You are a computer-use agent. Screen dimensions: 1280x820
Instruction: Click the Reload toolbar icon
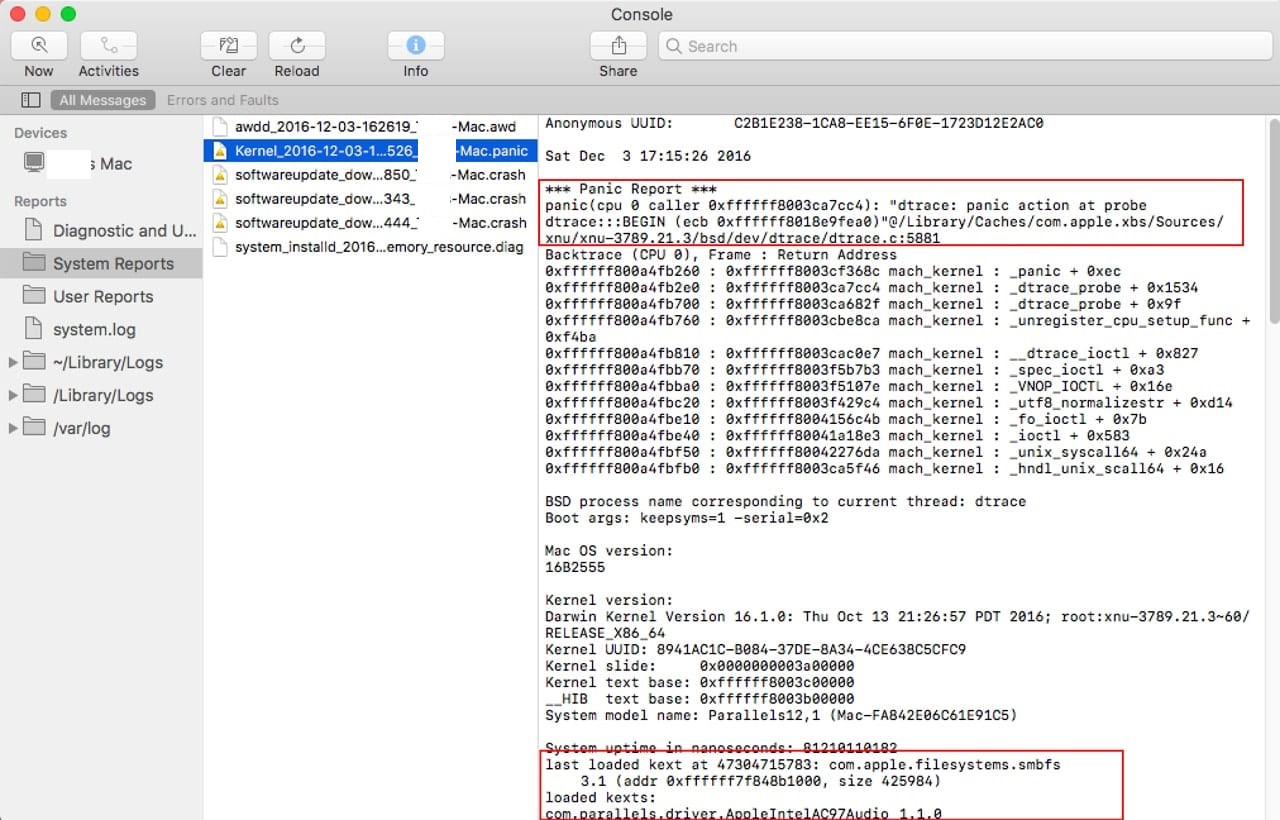point(297,46)
